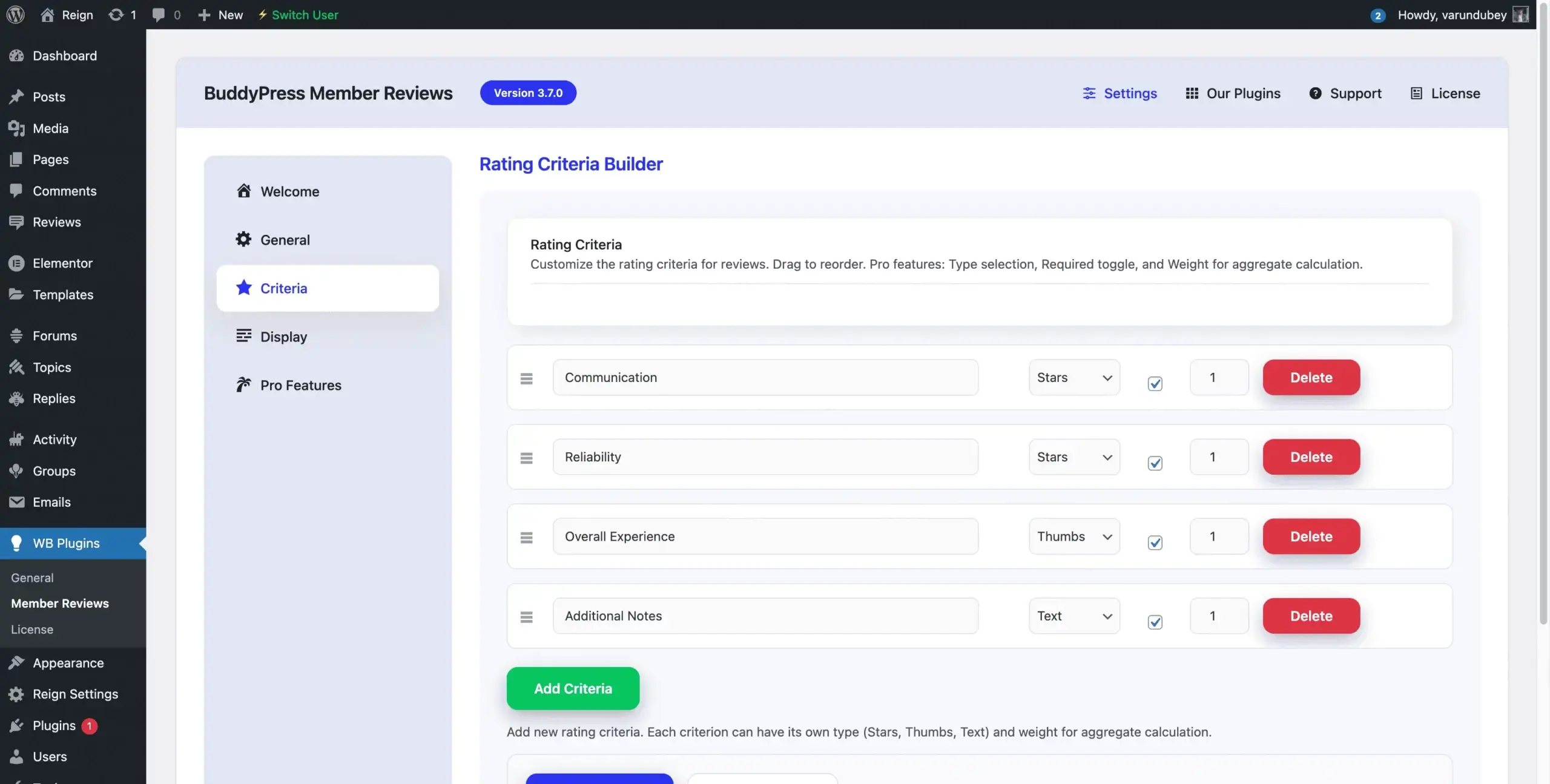Delete the Overall Experience criterion

(1311, 536)
